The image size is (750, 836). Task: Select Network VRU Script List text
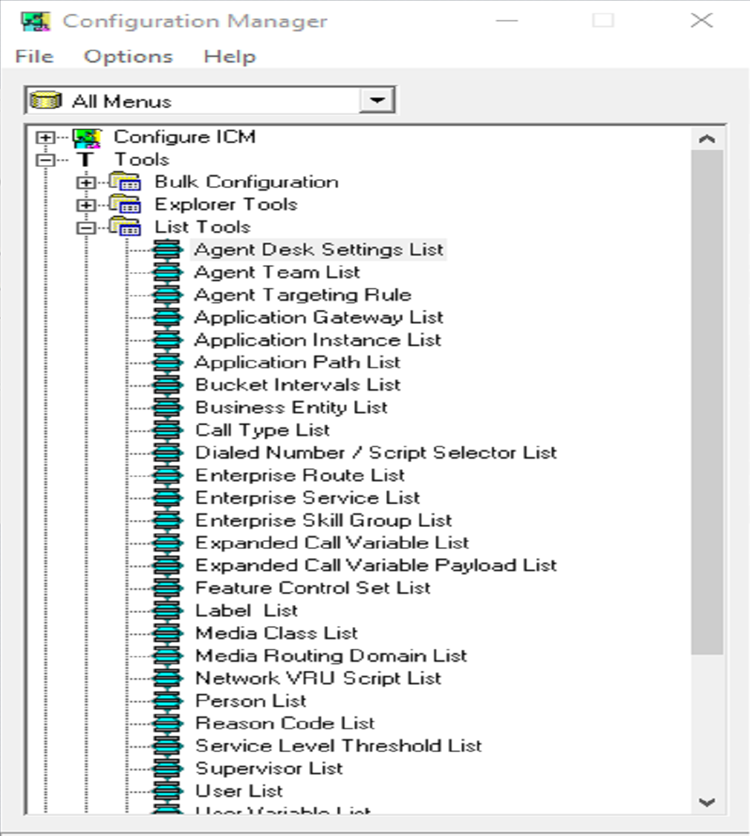(318, 678)
